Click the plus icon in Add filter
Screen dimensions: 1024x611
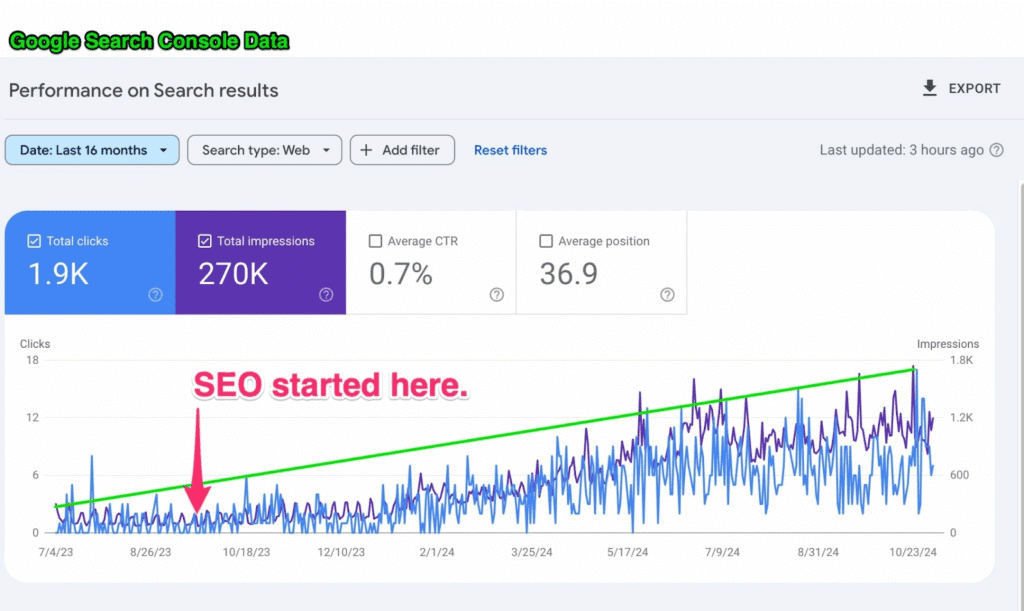point(366,150)
